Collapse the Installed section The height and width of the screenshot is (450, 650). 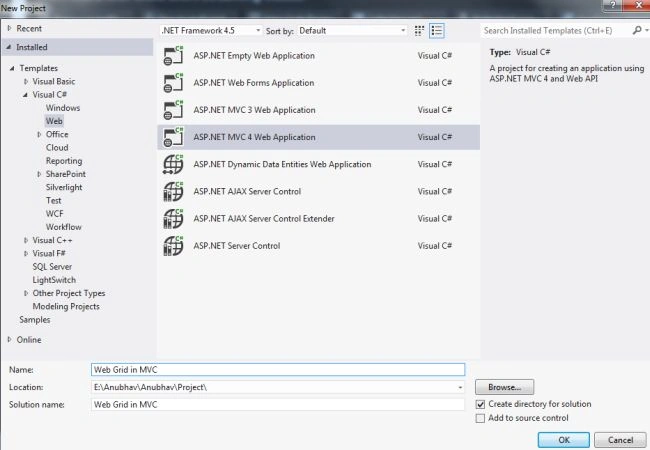pyautogui.click(x=9, y=47)
